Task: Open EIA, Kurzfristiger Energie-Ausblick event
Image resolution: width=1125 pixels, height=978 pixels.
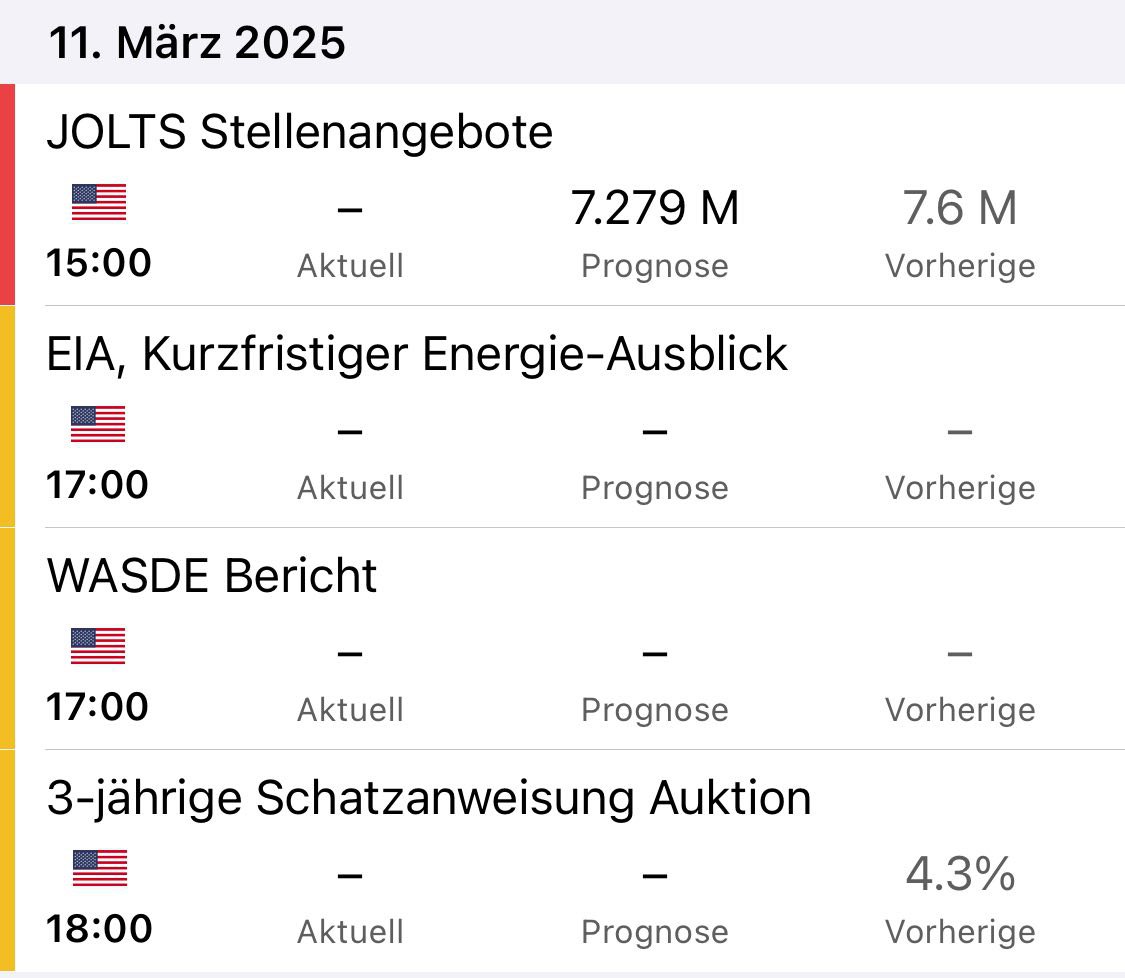Action: [x=417, y=354]
